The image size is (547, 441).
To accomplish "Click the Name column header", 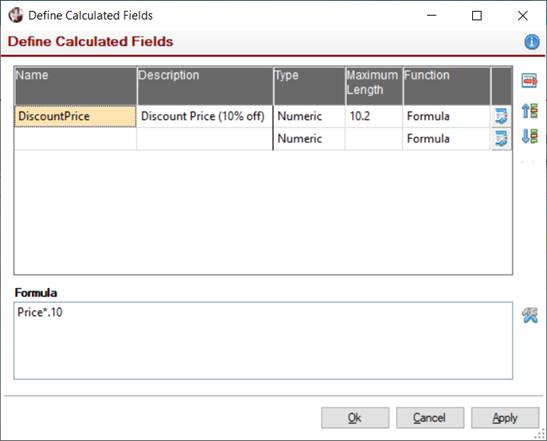I will pos(75,86).
